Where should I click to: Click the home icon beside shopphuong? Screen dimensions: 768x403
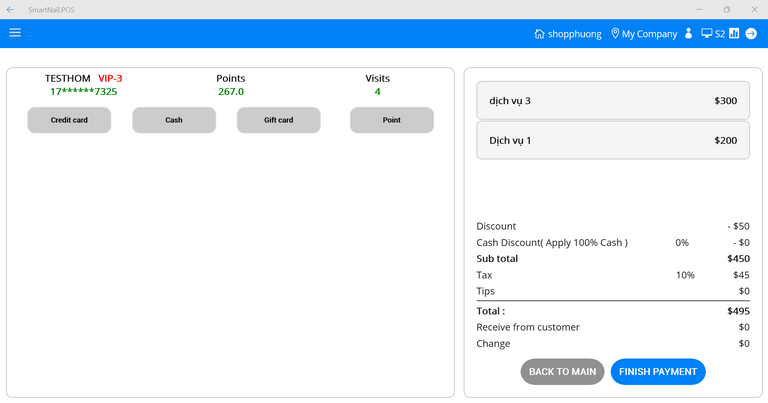[x=540, y=33]
